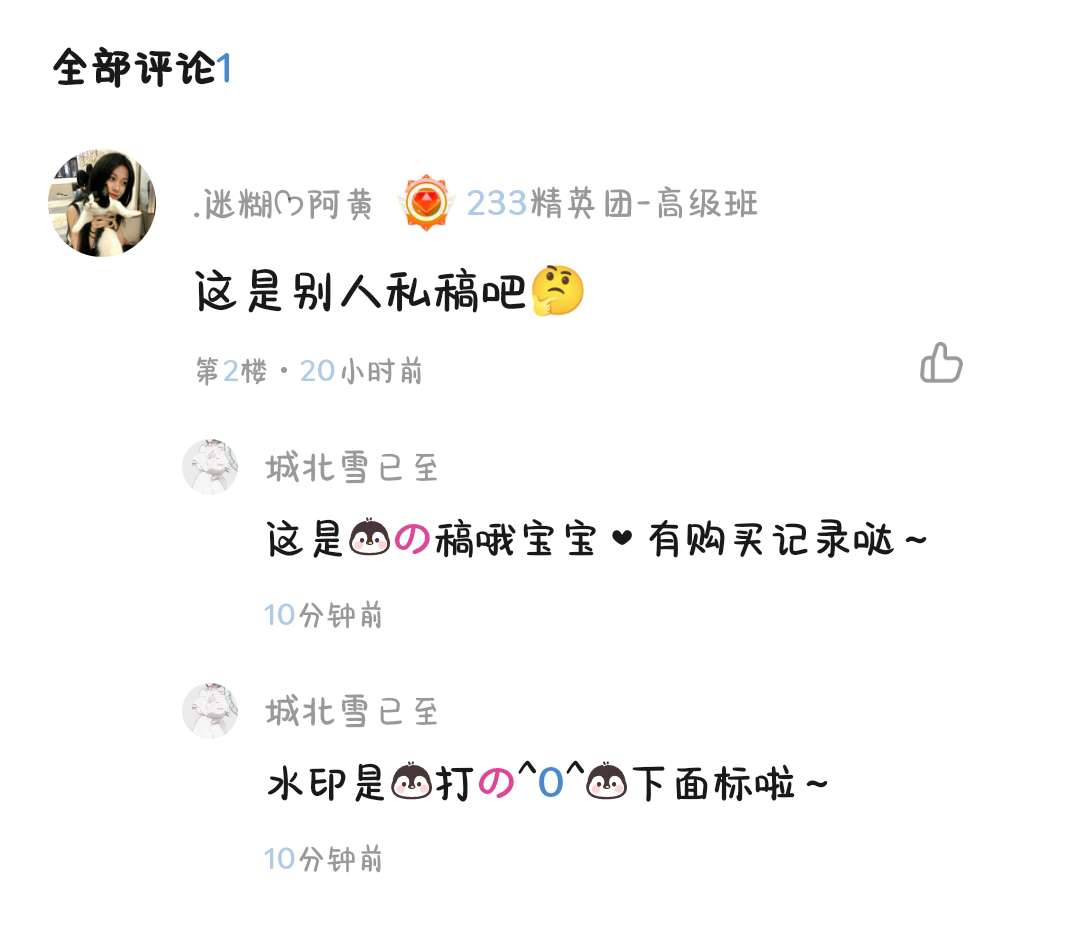Image resolution: width=1080 pixels, height=936 pixels.
Task: Click the penguin emoji in the first reply
Action: click(370, 538)
